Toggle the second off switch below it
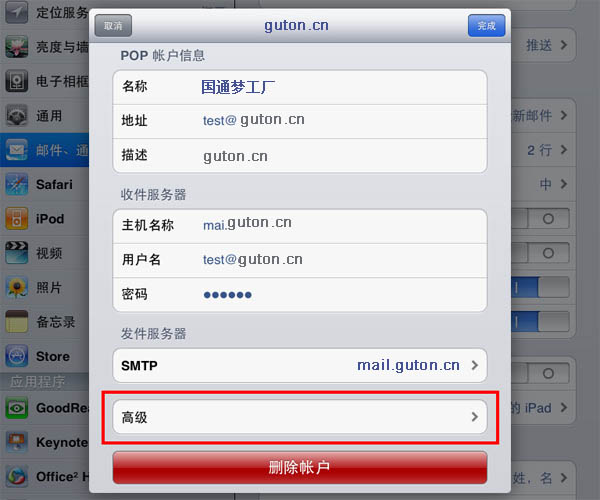The image size is (600, 500). click(540, 253)
